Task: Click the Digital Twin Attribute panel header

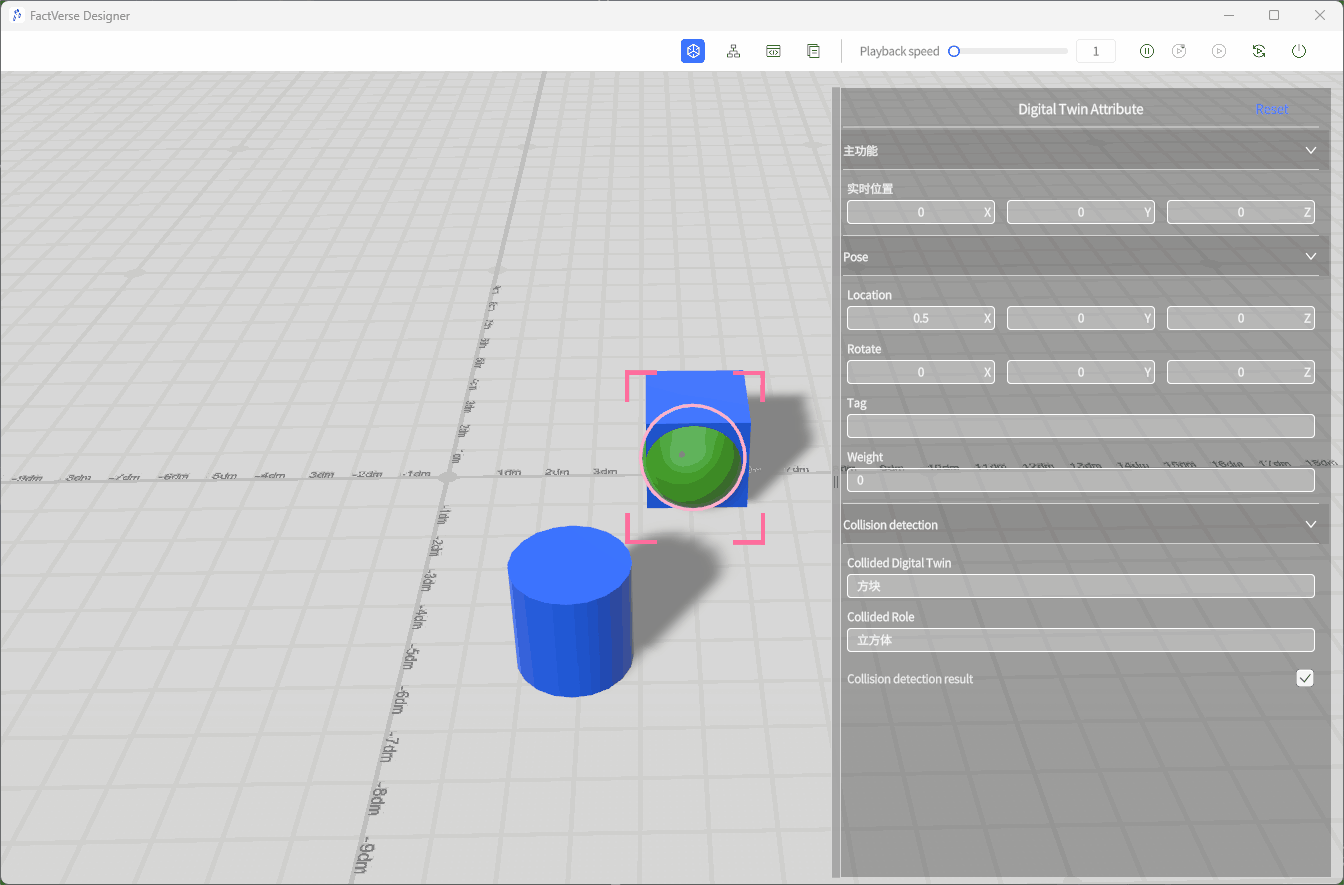Action: coord(1080,109)
